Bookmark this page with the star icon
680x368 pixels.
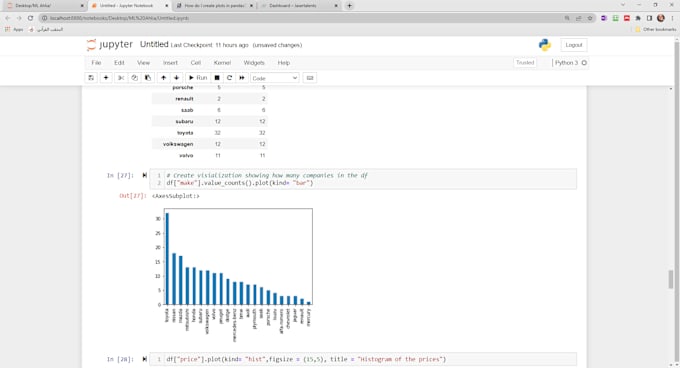(x=590, y=18)
